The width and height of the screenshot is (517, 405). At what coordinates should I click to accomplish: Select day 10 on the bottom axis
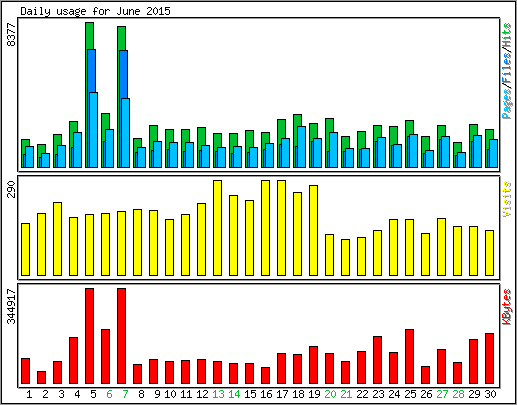(170, 394)
